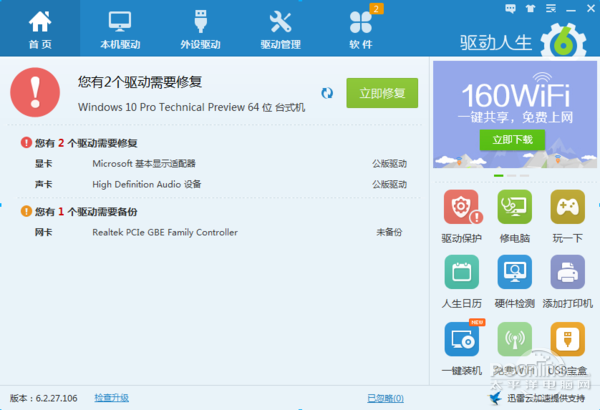600x410 pixels.
Task: Select the 声卡 High Definition Audio row
Action: (220, 185)
